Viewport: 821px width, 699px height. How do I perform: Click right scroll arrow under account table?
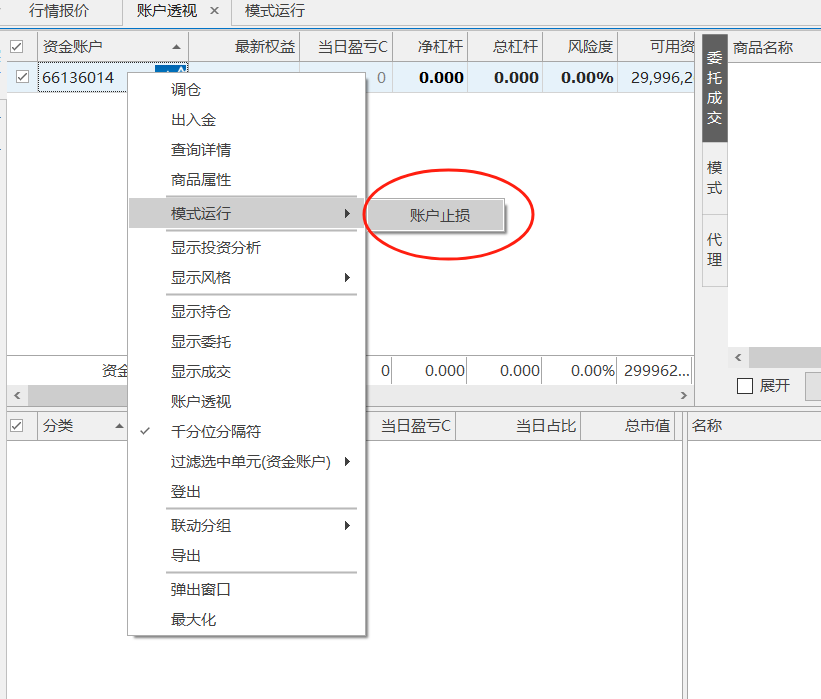tap(684, 395)
